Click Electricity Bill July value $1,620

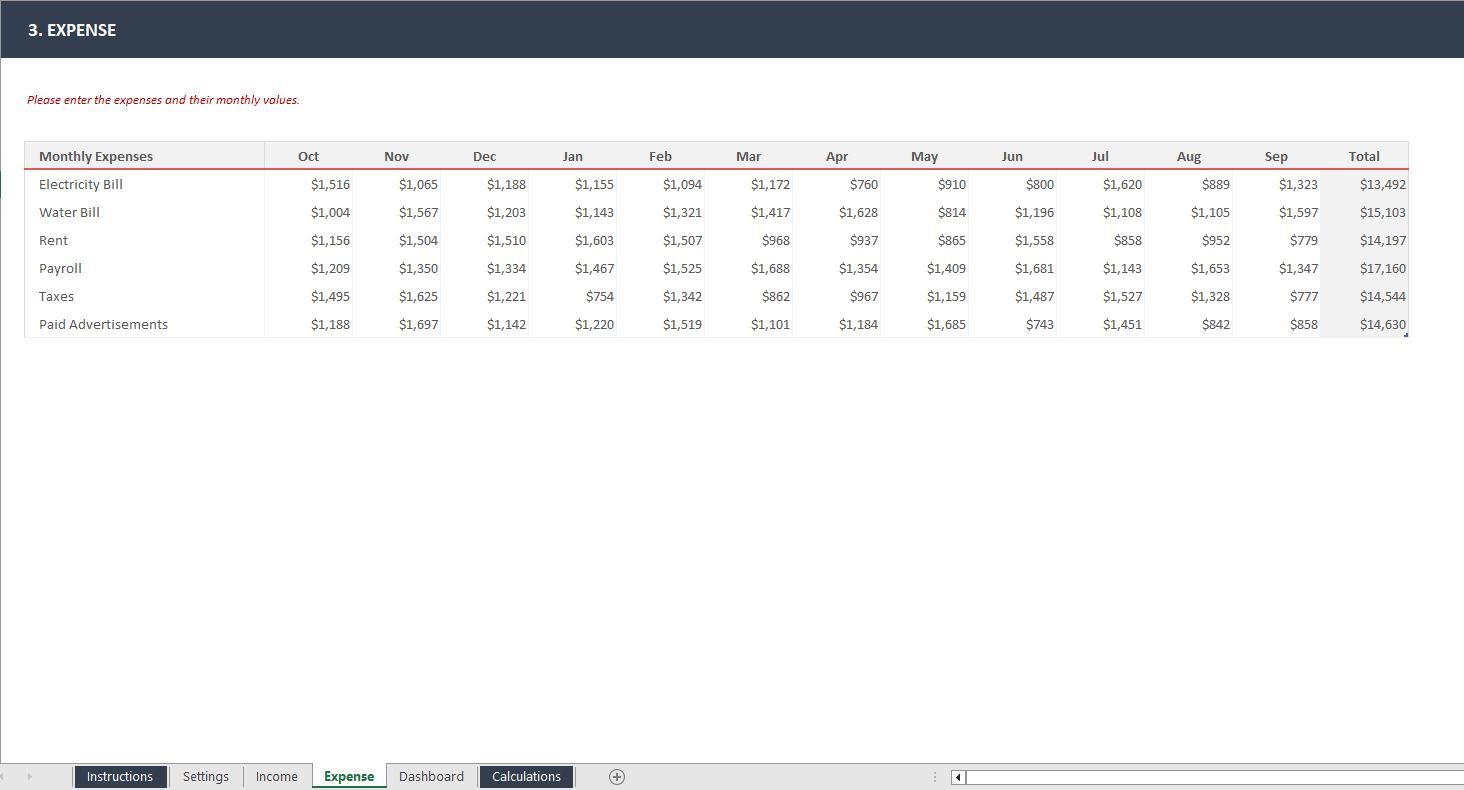coord(1101,184)
